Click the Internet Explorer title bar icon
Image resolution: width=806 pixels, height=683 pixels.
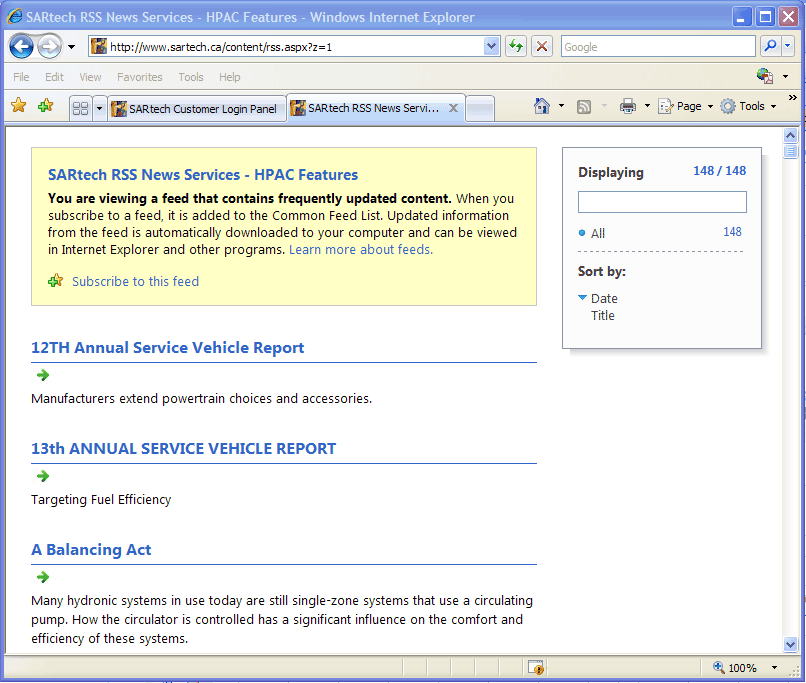[14, 16]
